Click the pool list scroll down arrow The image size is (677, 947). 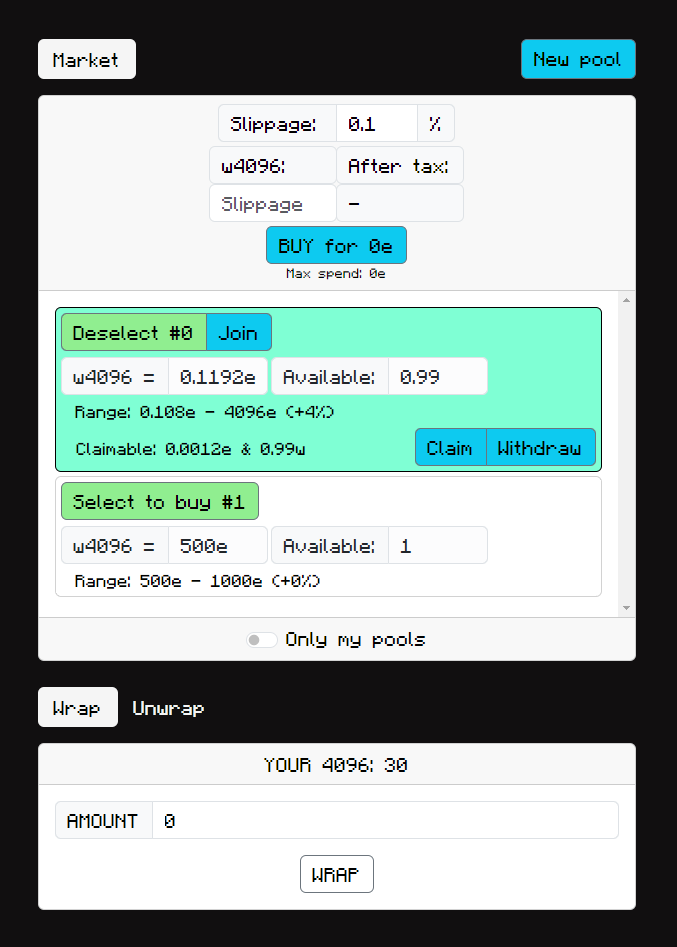[626, 608]
